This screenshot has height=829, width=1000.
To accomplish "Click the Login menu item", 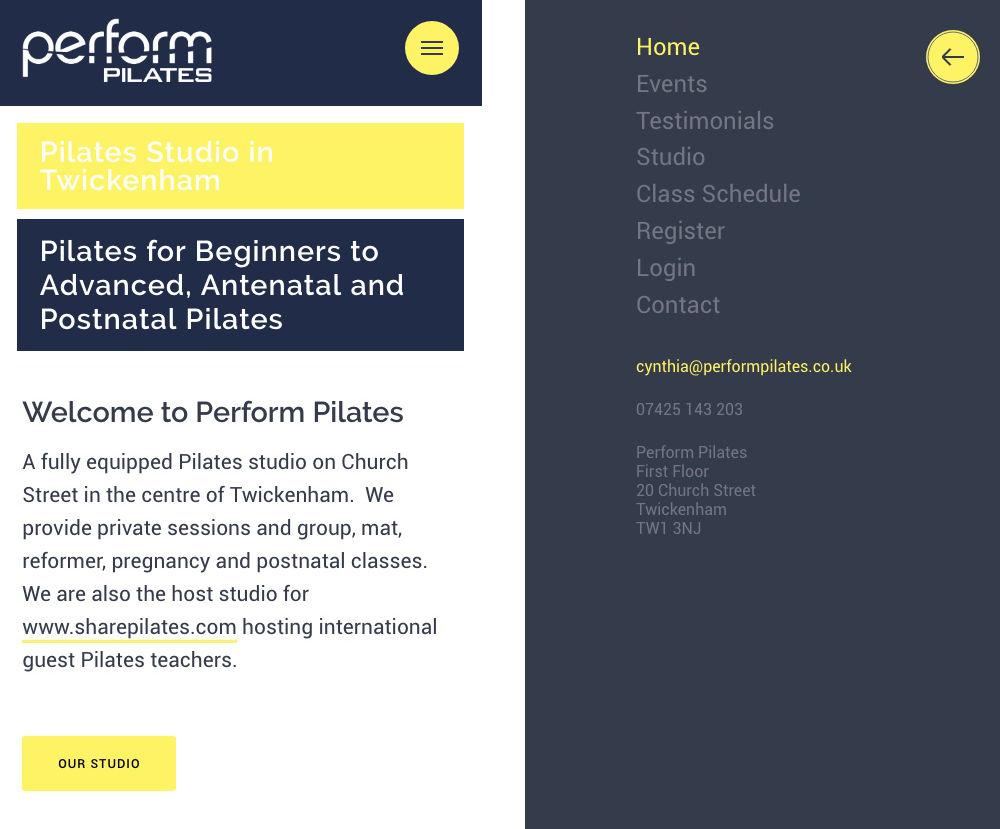I will pyautogui.click(x=666, y=268).
